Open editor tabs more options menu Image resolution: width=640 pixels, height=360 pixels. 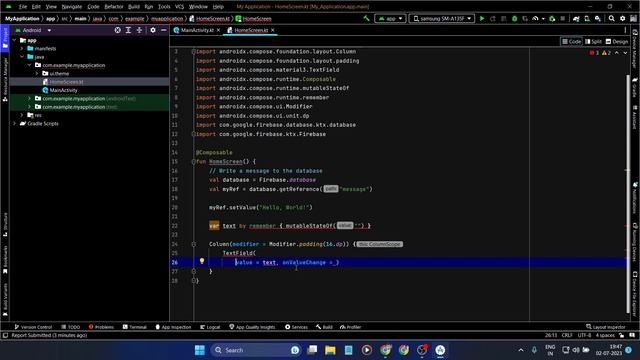pyautogui.click(x=625, y=30)
